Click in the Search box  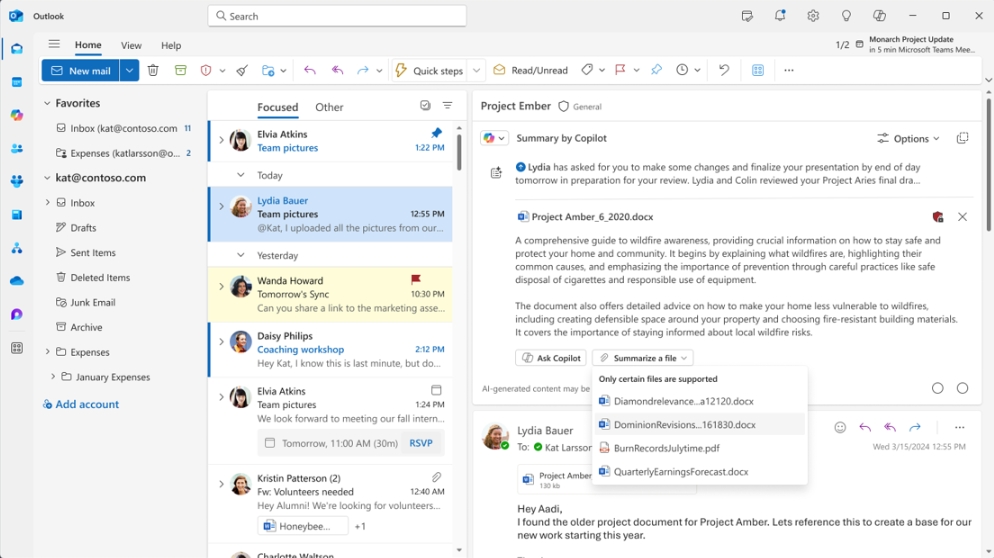337,16
